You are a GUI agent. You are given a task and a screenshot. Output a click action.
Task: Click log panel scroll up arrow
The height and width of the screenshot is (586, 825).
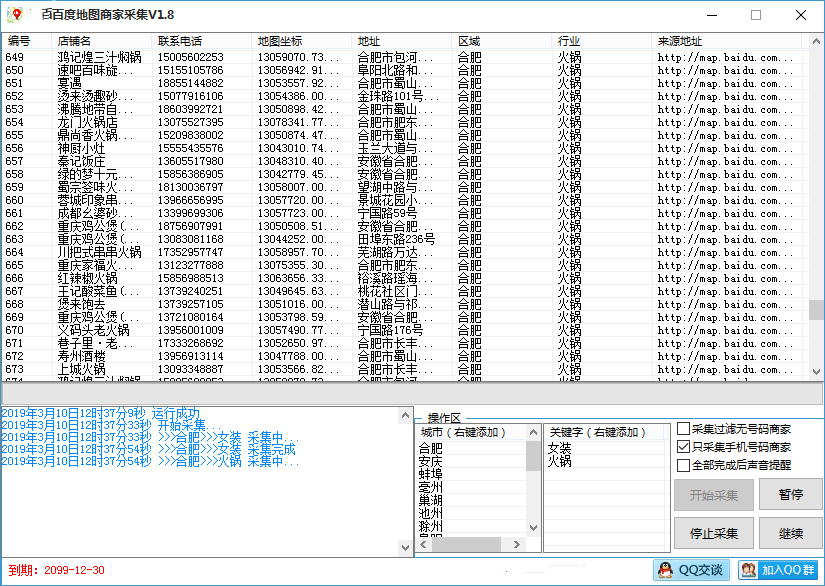405,416
